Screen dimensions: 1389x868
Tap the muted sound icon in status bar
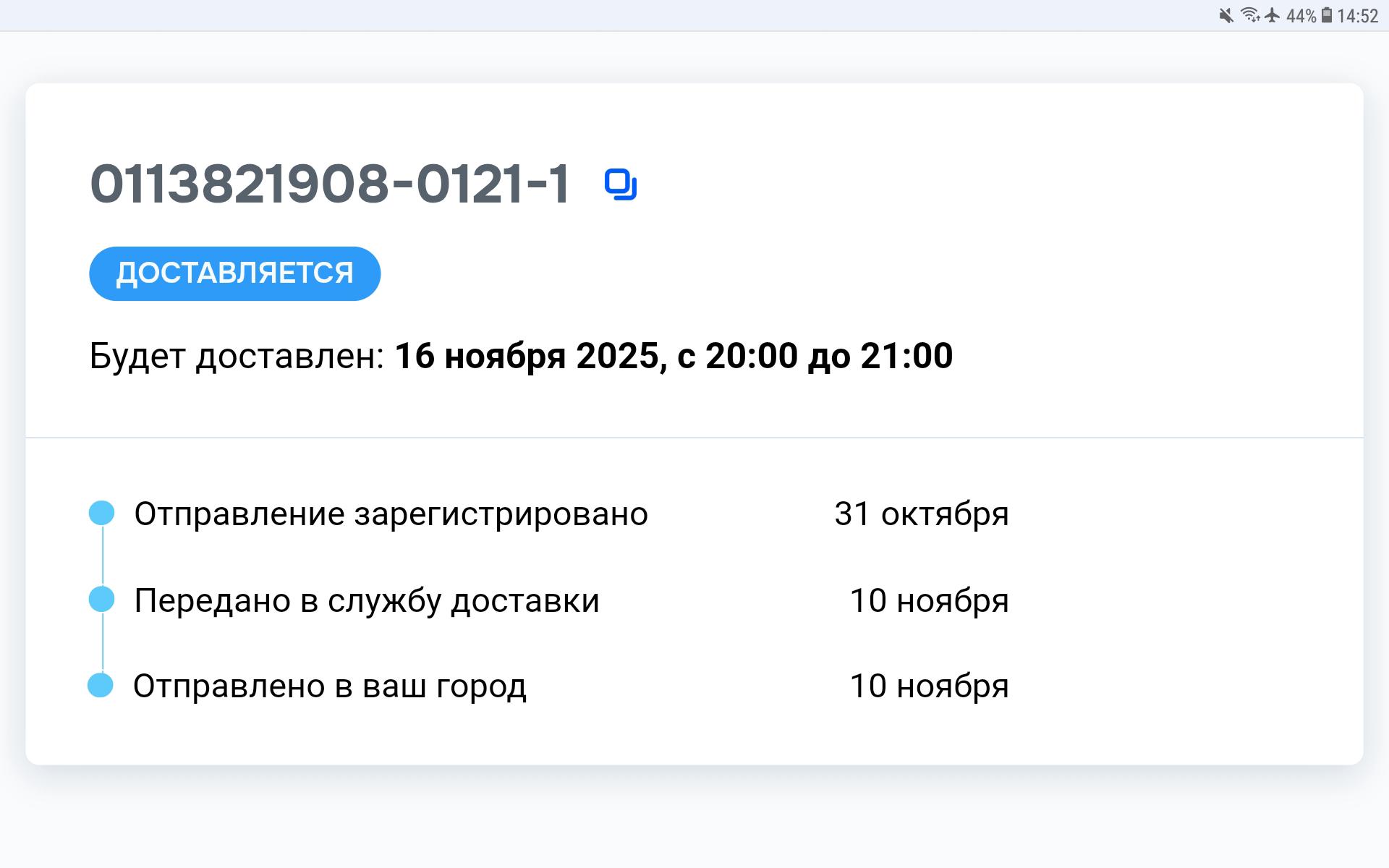(1226, 15)
